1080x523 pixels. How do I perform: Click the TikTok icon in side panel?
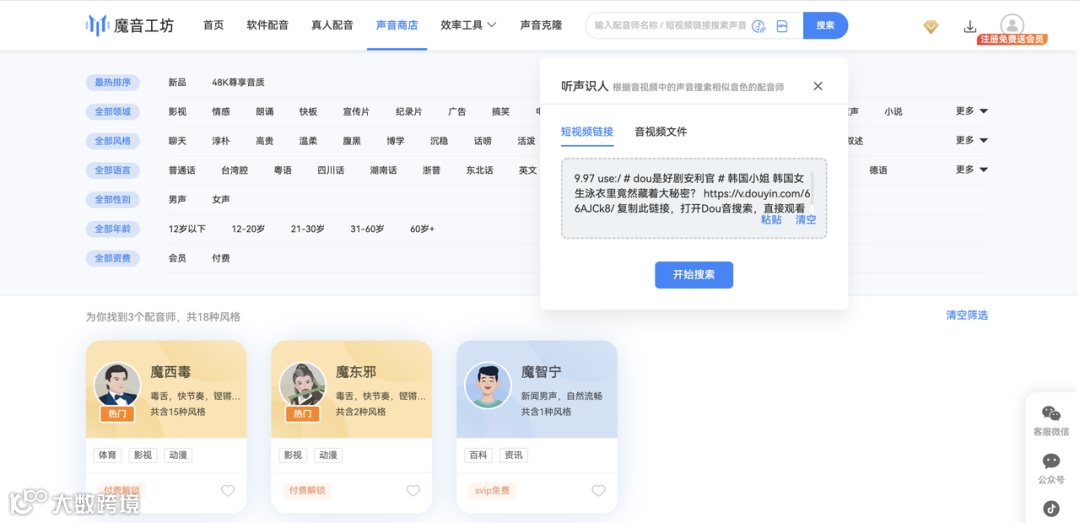[x=1051, y=509]
